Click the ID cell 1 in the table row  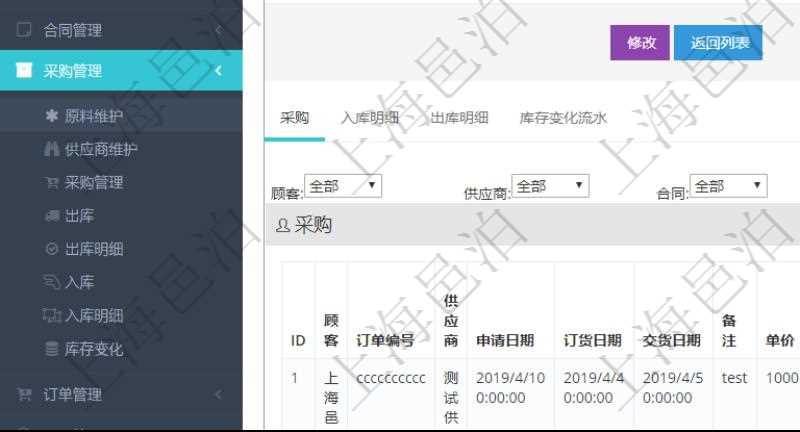point(294,378)
